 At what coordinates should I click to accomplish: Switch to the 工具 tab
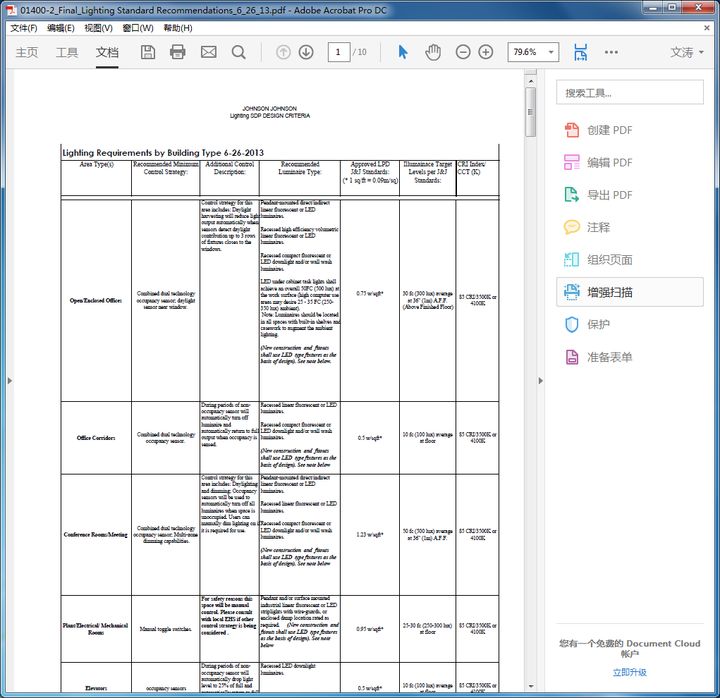coord(67,52)
